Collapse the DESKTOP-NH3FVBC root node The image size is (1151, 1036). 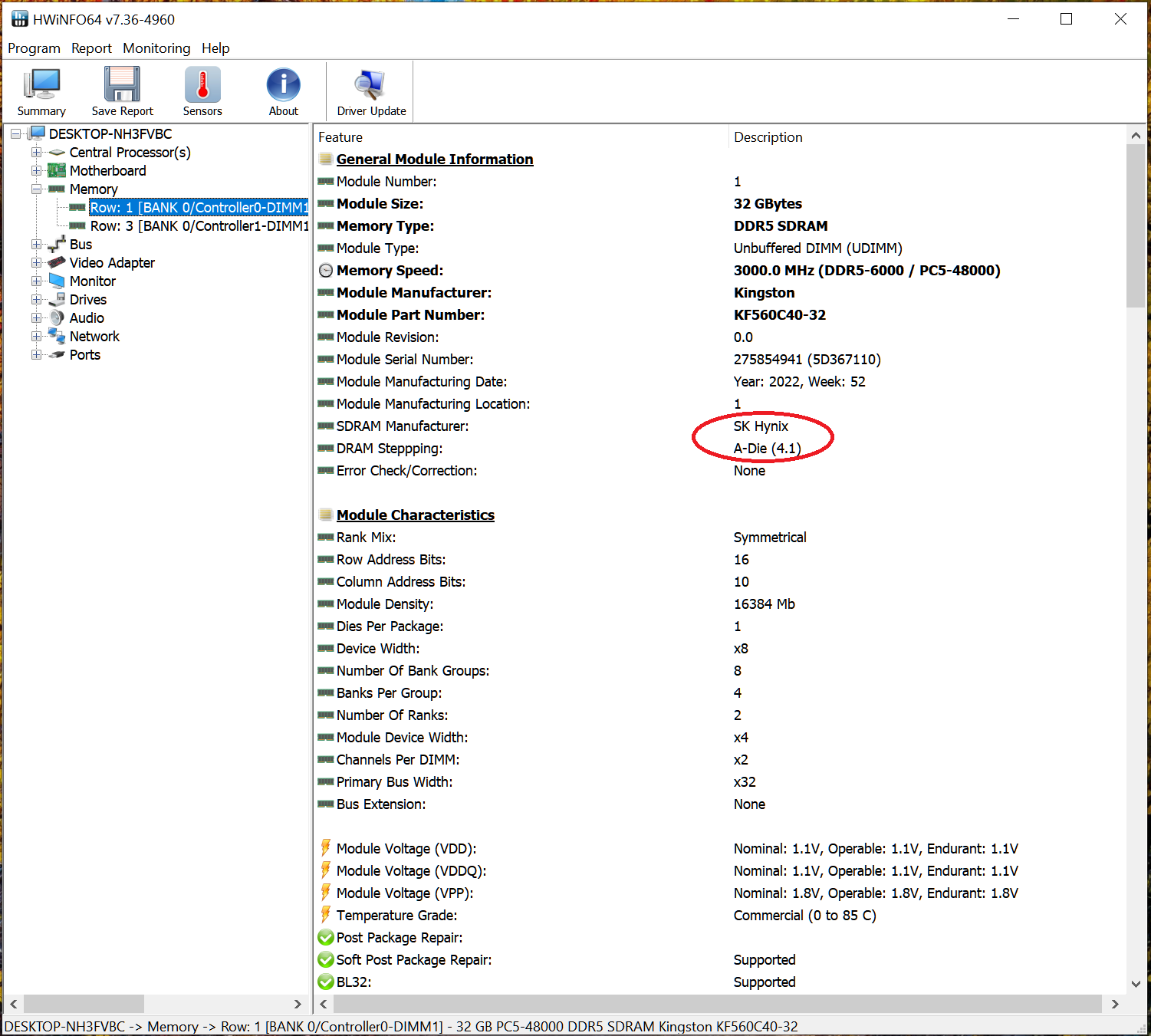click(x=15, y=133)
